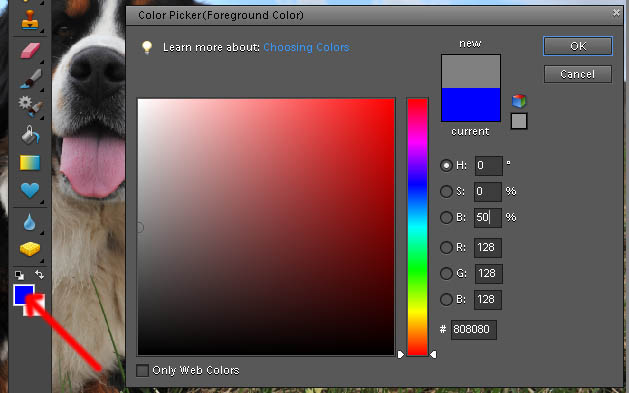Select the Gradient tool
Image resolution: width=629 pixels, height=393 pixels.
click(30, 162)
